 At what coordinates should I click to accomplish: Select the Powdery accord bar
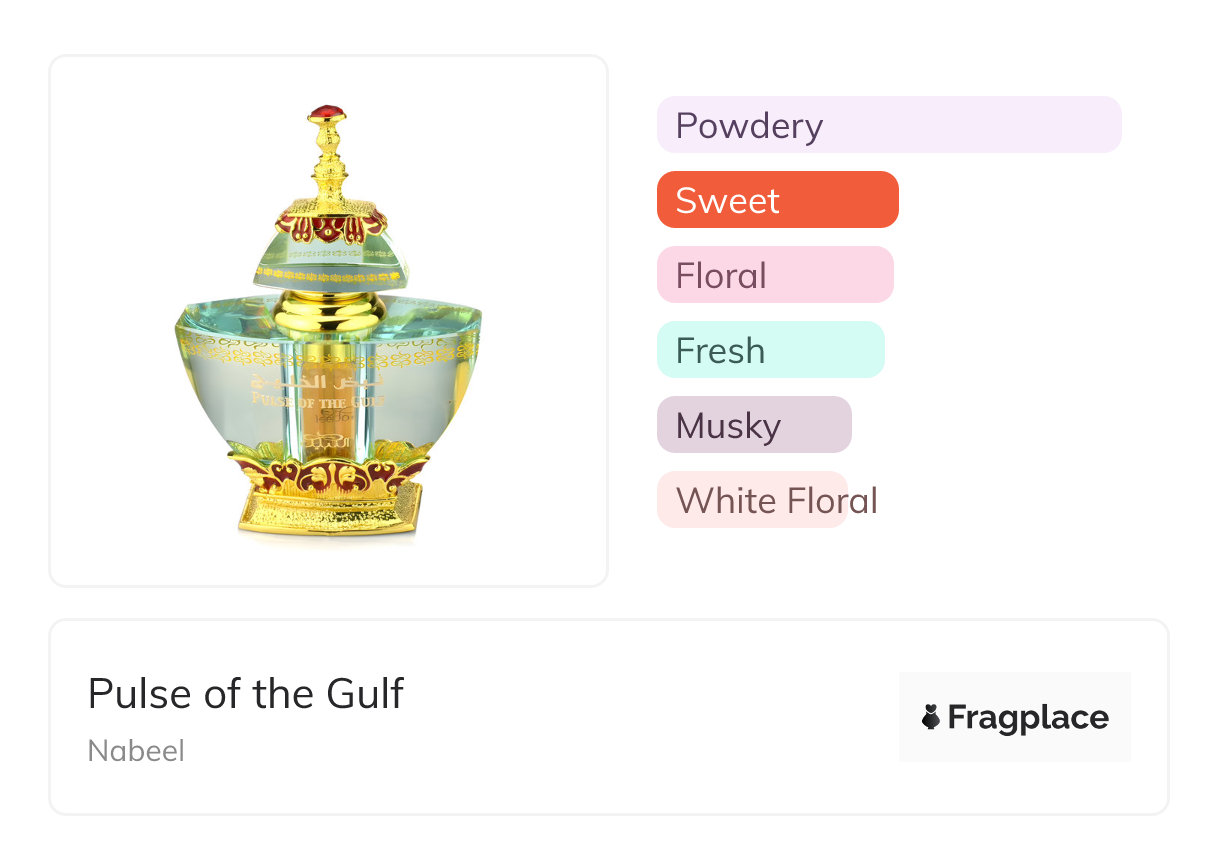(x=888, y=125)
